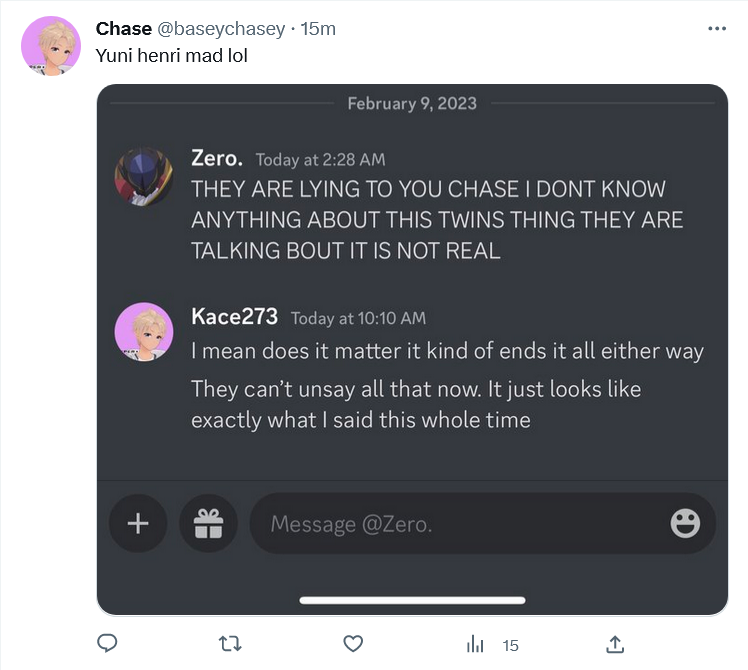748x670 pixels.
Task: Click the view count number 15
Action: 510,646
